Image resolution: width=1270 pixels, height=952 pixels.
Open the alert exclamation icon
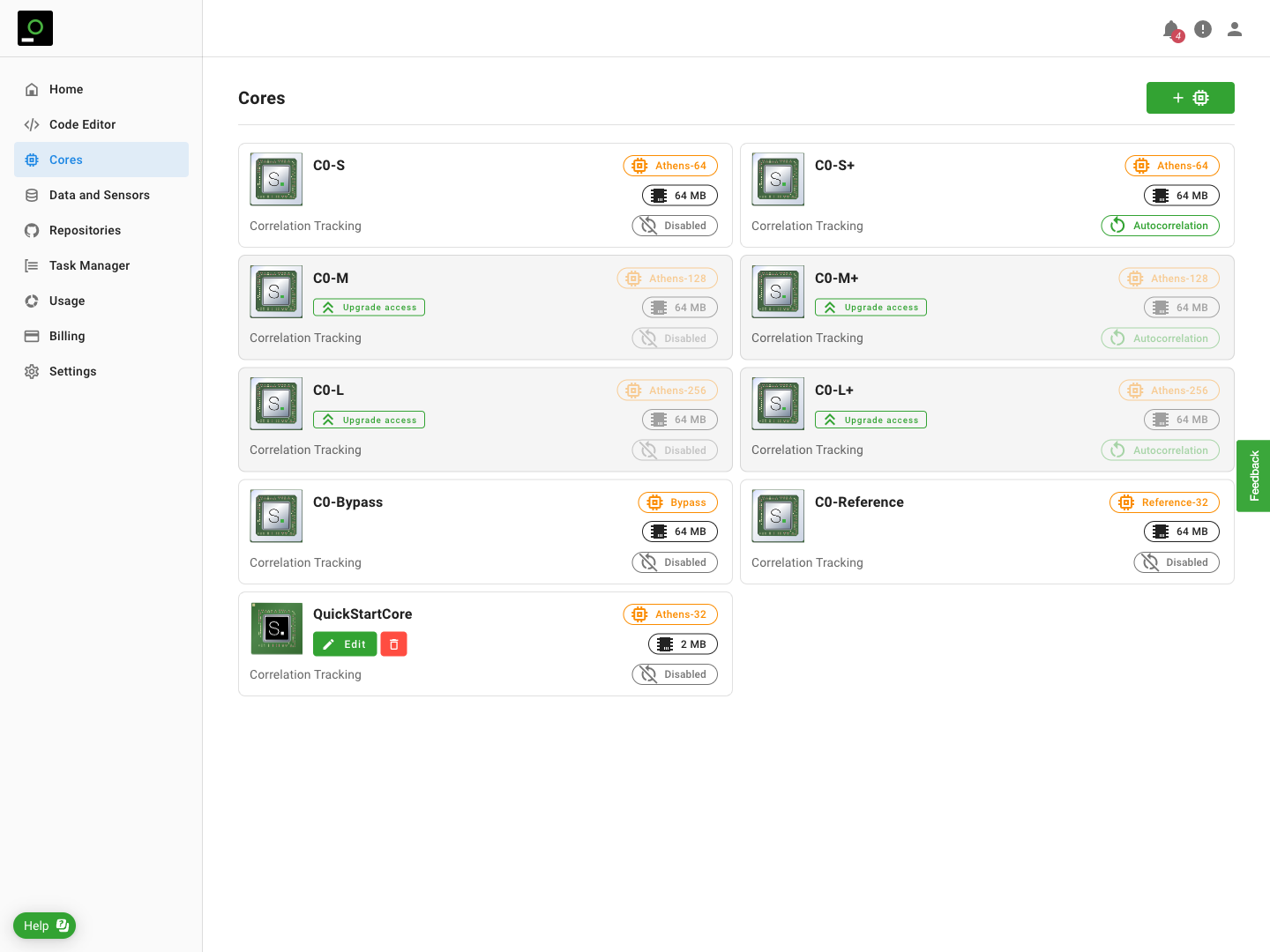click(1203, 29)
